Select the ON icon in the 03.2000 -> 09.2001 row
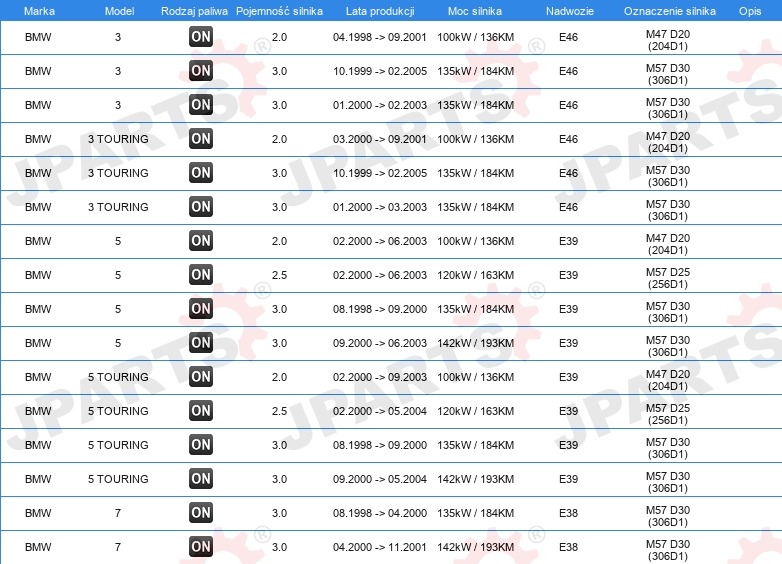The height and width of the screenshot is (564, 782). point(201,139)
